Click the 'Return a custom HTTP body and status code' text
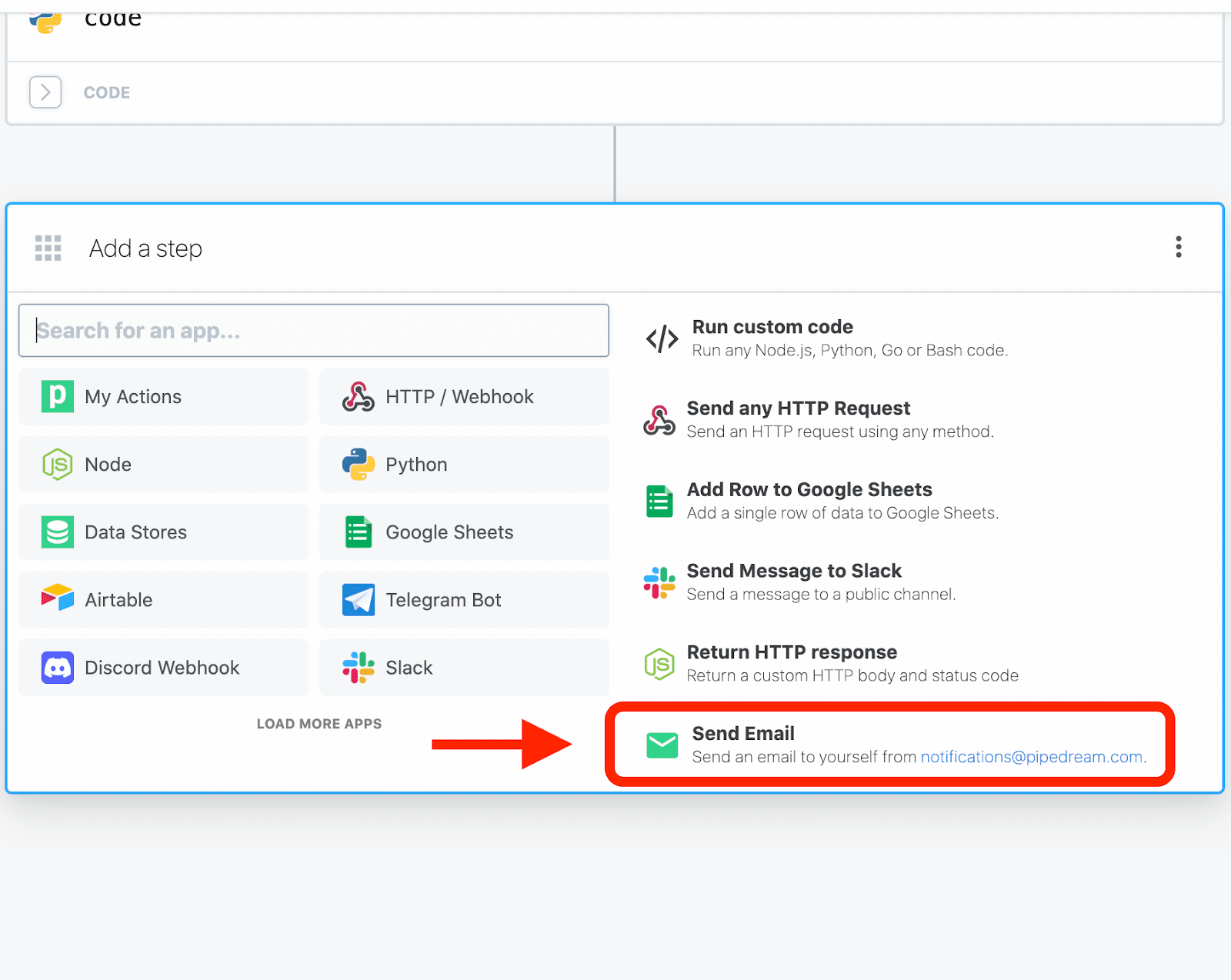The width and height of the screenshot is (1231, 980). tap(852, 675)
